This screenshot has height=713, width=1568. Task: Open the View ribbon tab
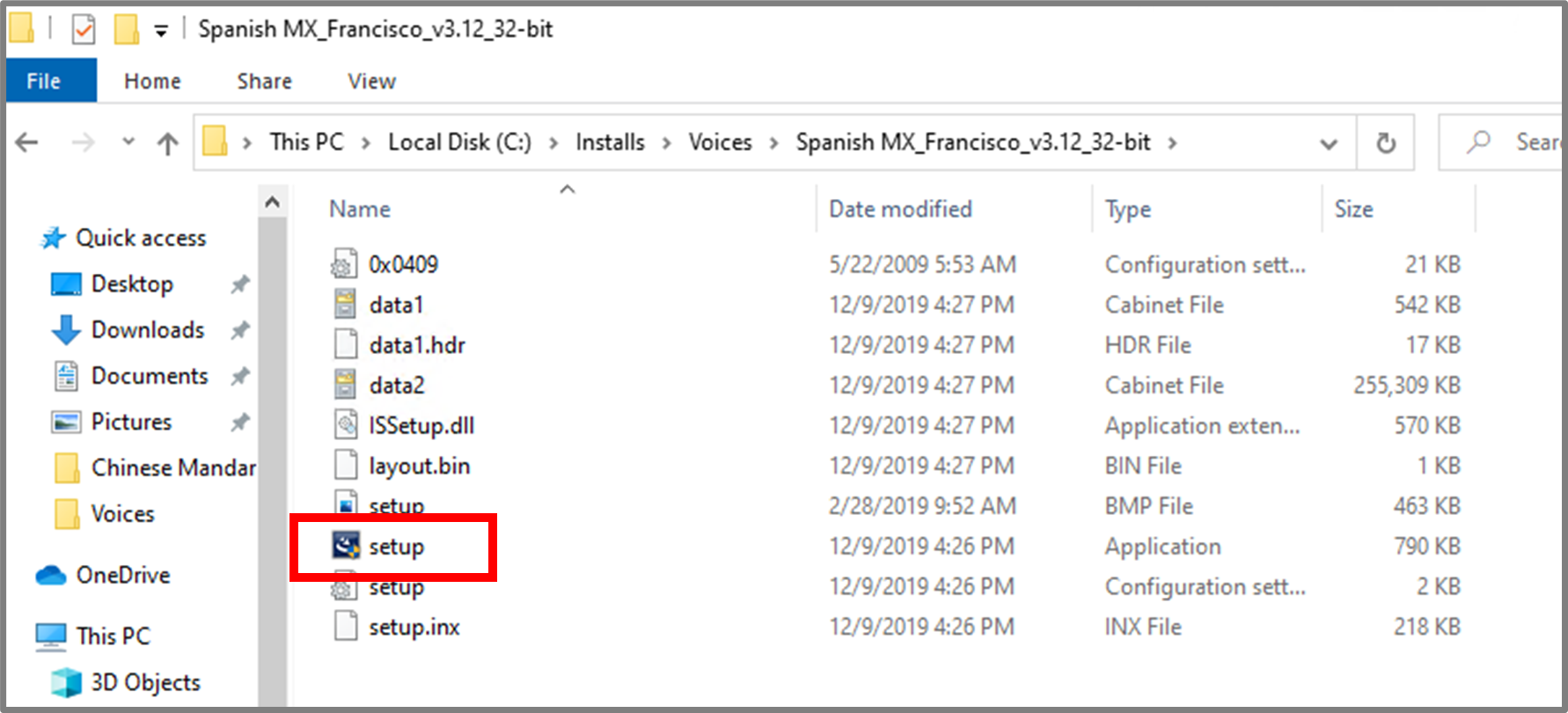pyautogui.click(x=371, y=81)
